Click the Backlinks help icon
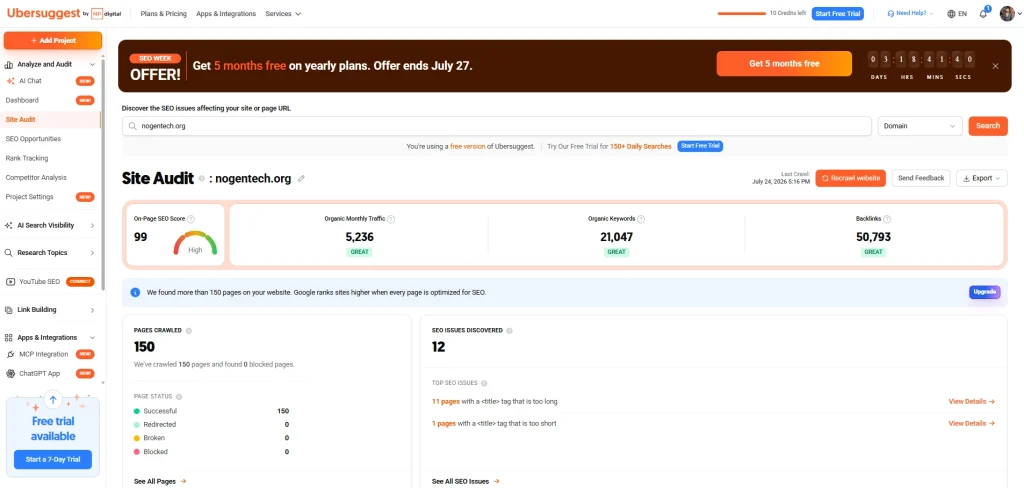 coord(887,220)
